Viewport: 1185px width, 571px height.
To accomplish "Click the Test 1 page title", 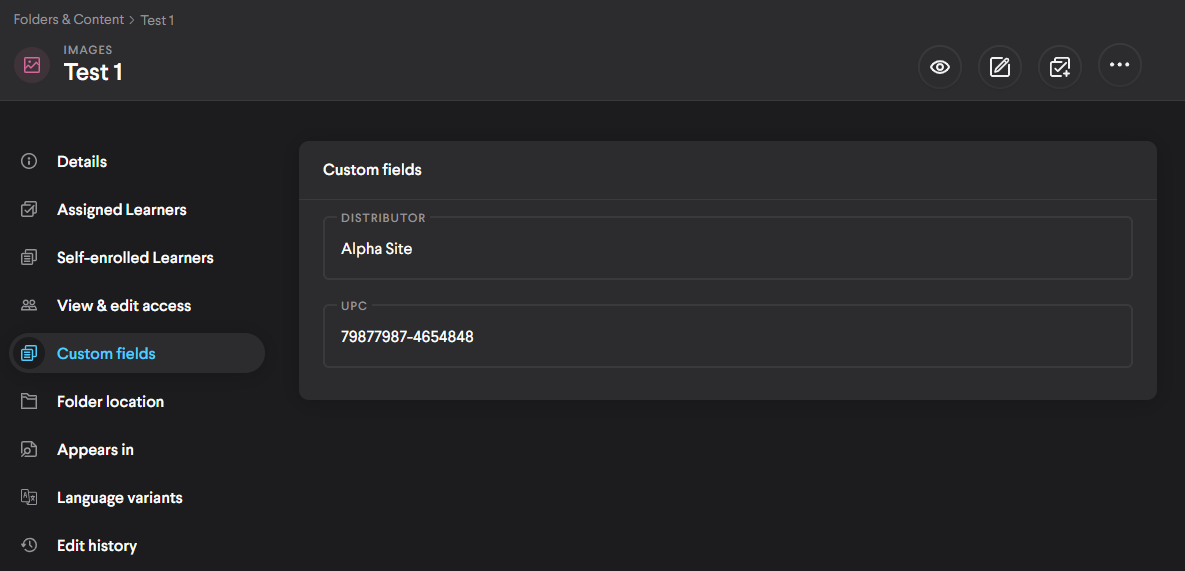I will tap(93, 72).
